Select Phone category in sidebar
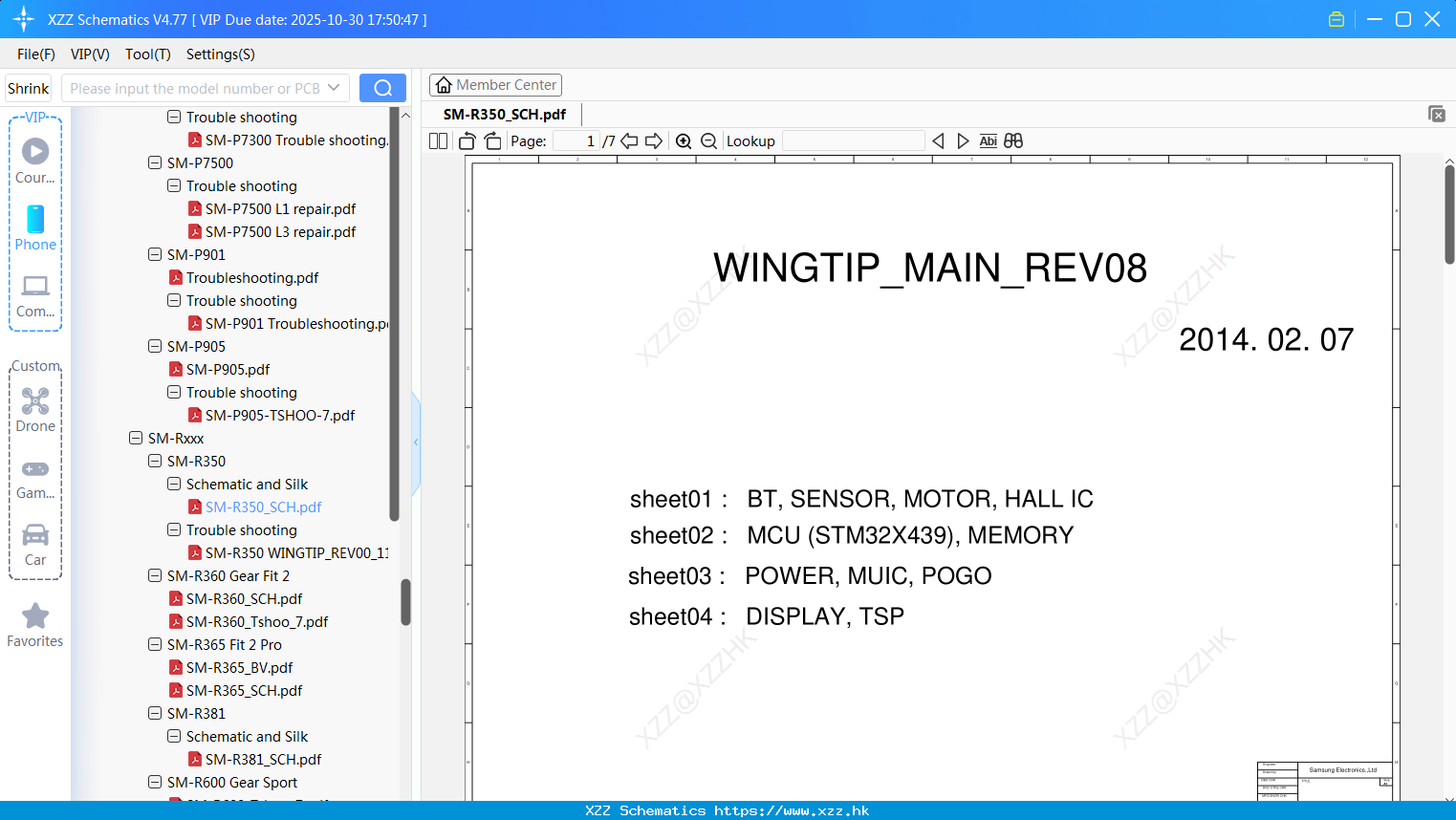Image resolution: width=1456 pixels, height=820 pixels. pyautogui.click(x=35, y=227)
